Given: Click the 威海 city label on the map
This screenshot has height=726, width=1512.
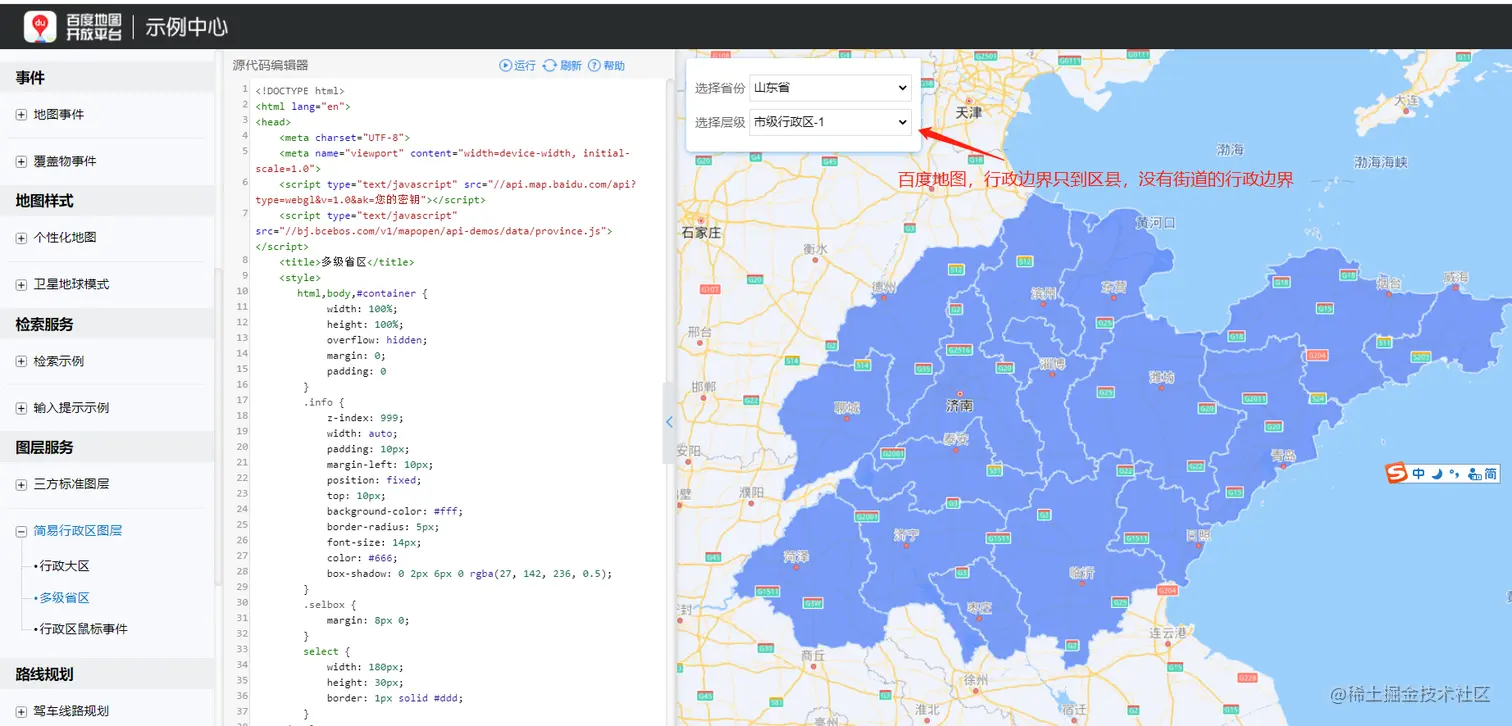Looking at the screenshot, I should tap(1456, 277).
